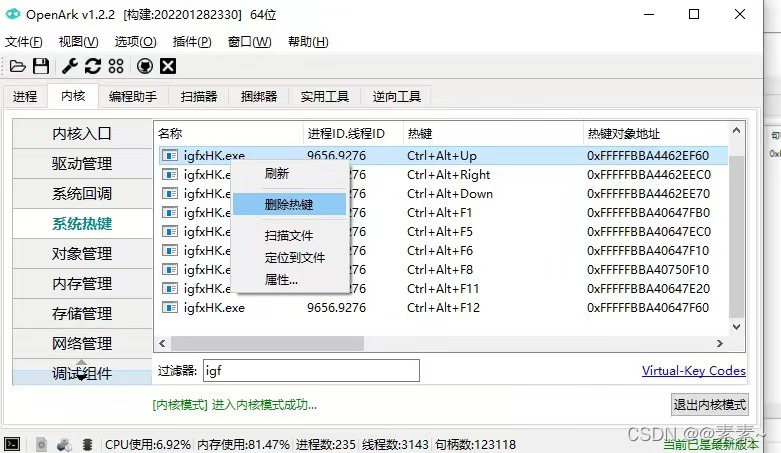
Task: Click icon of the Ctrl+Alt+F12 row
Action: point(170,307)
